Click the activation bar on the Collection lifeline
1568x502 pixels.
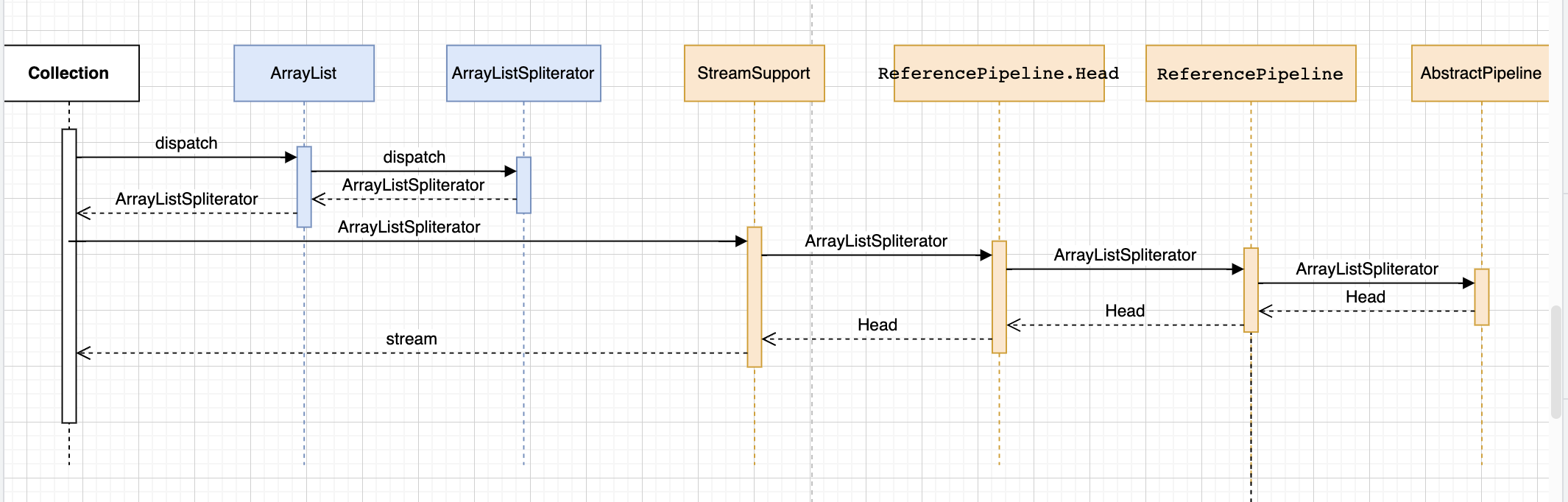point(69,276)
